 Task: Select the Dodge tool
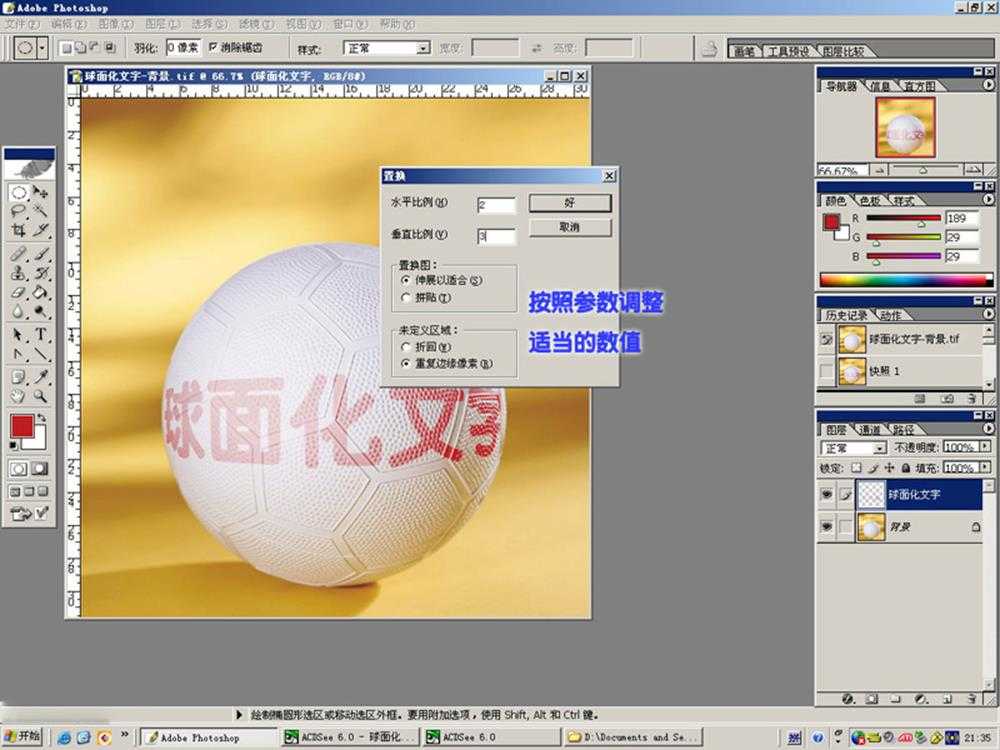pyautogui.click(x=41, y=311)
